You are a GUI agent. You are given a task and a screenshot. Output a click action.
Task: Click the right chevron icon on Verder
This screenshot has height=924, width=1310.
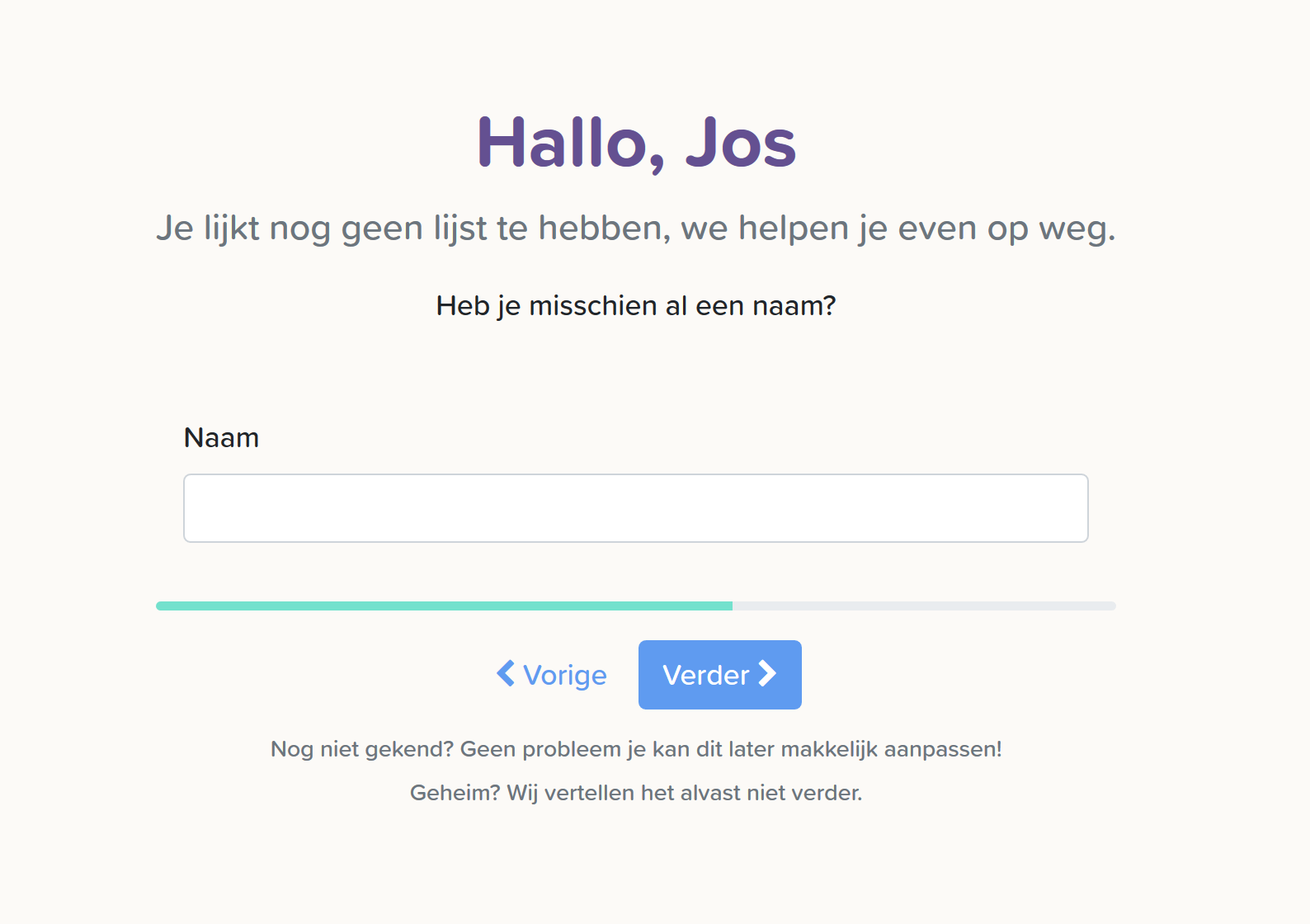pyautogui.click(x=768, y=674)
